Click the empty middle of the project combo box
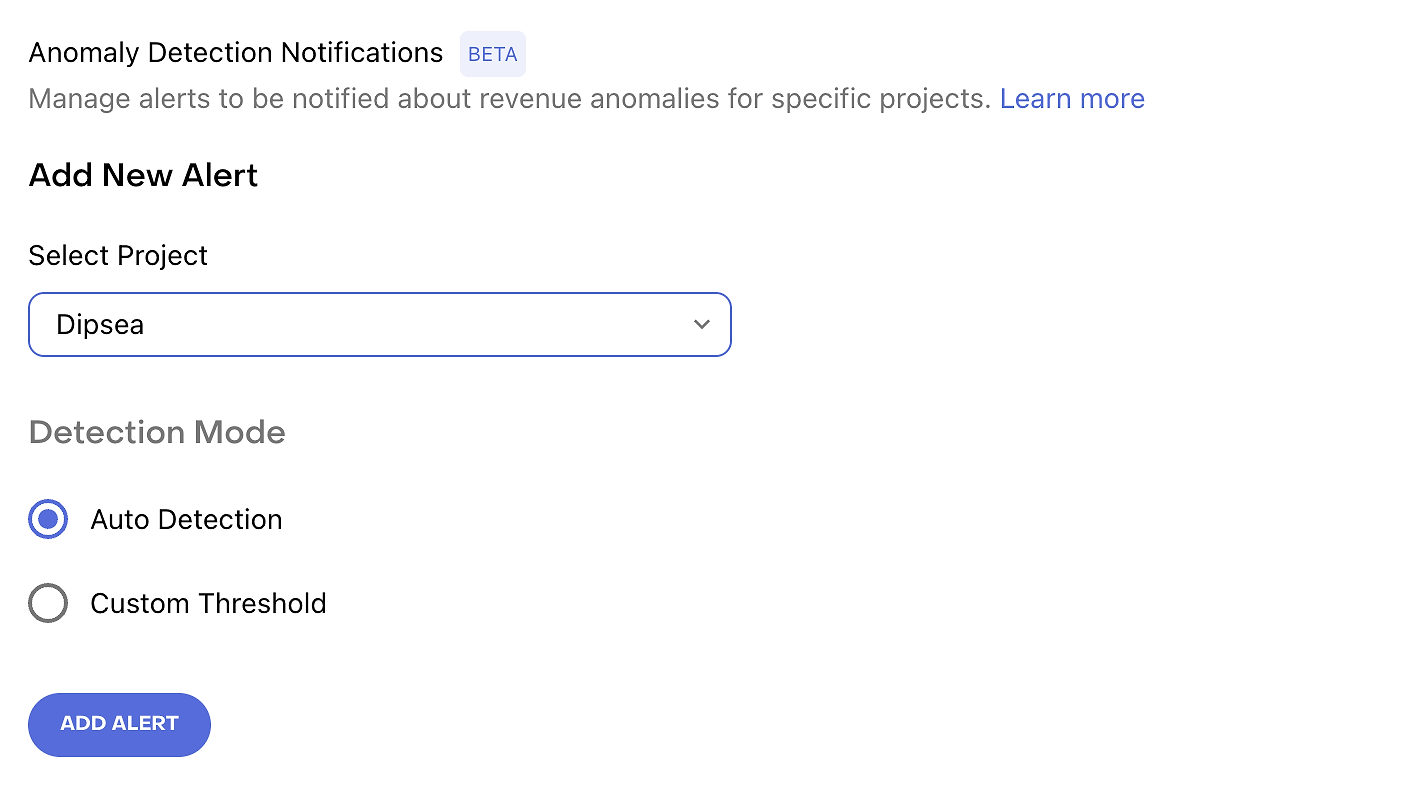Screen dimensions: 1408x792 pyautogui.click(x=420, y=324)
